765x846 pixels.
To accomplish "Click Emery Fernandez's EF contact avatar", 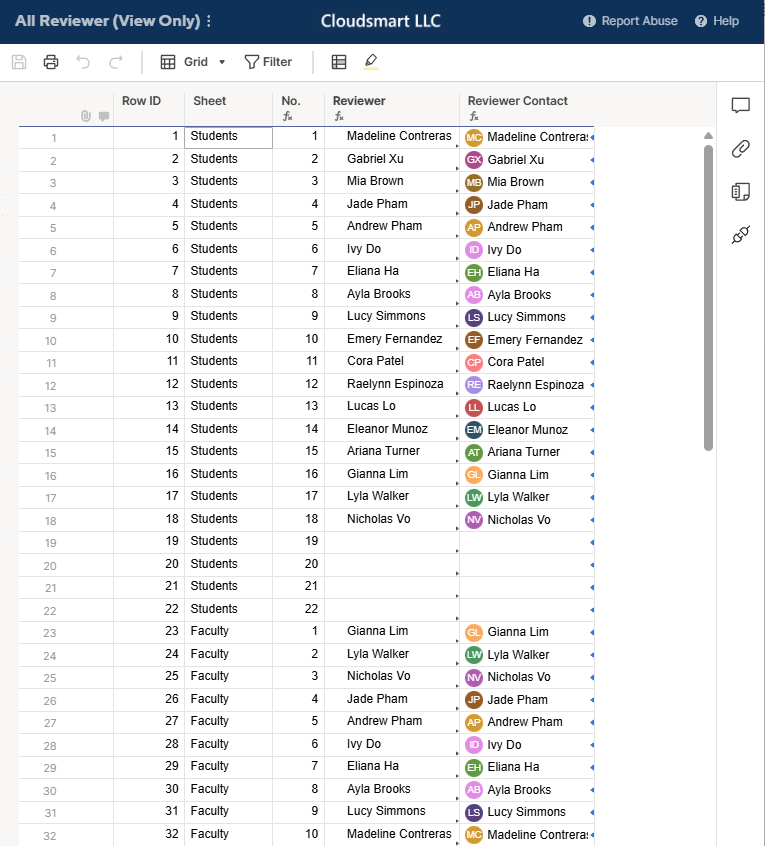I will tap(474, 340).
